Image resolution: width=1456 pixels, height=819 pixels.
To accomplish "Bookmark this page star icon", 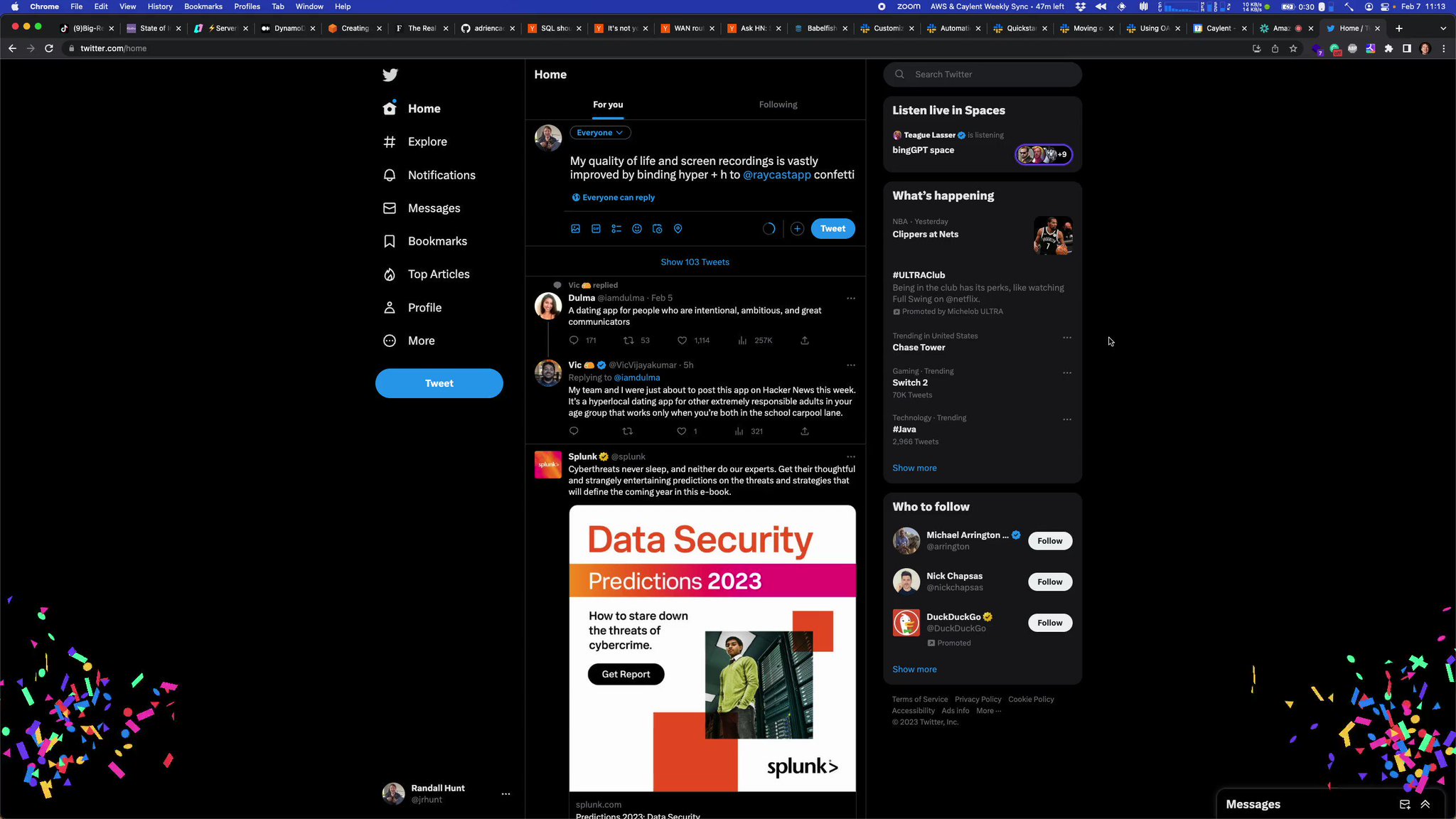I will tap(1293, 48).
